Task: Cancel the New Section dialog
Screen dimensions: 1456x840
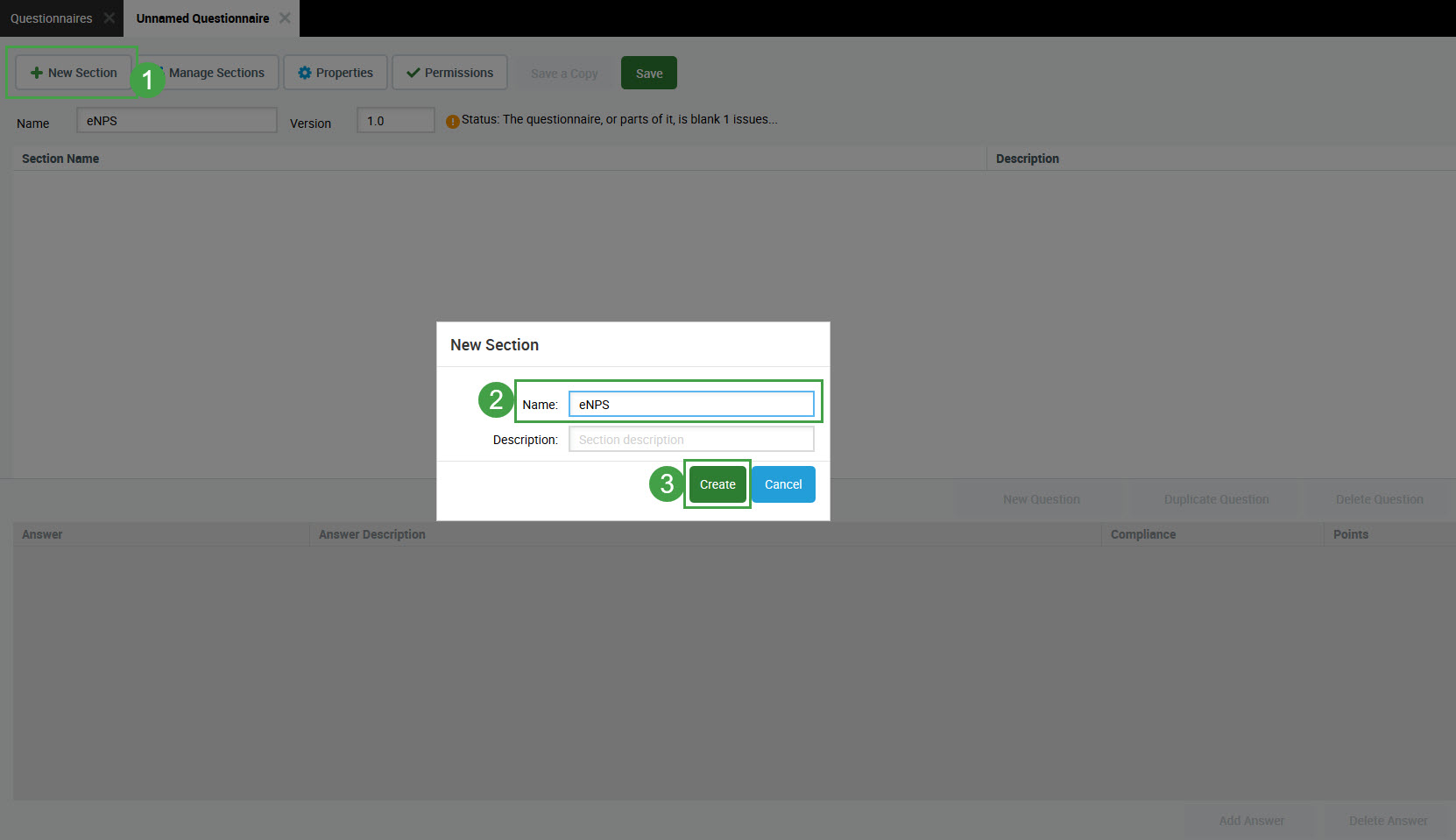Action: click(783, 484)
